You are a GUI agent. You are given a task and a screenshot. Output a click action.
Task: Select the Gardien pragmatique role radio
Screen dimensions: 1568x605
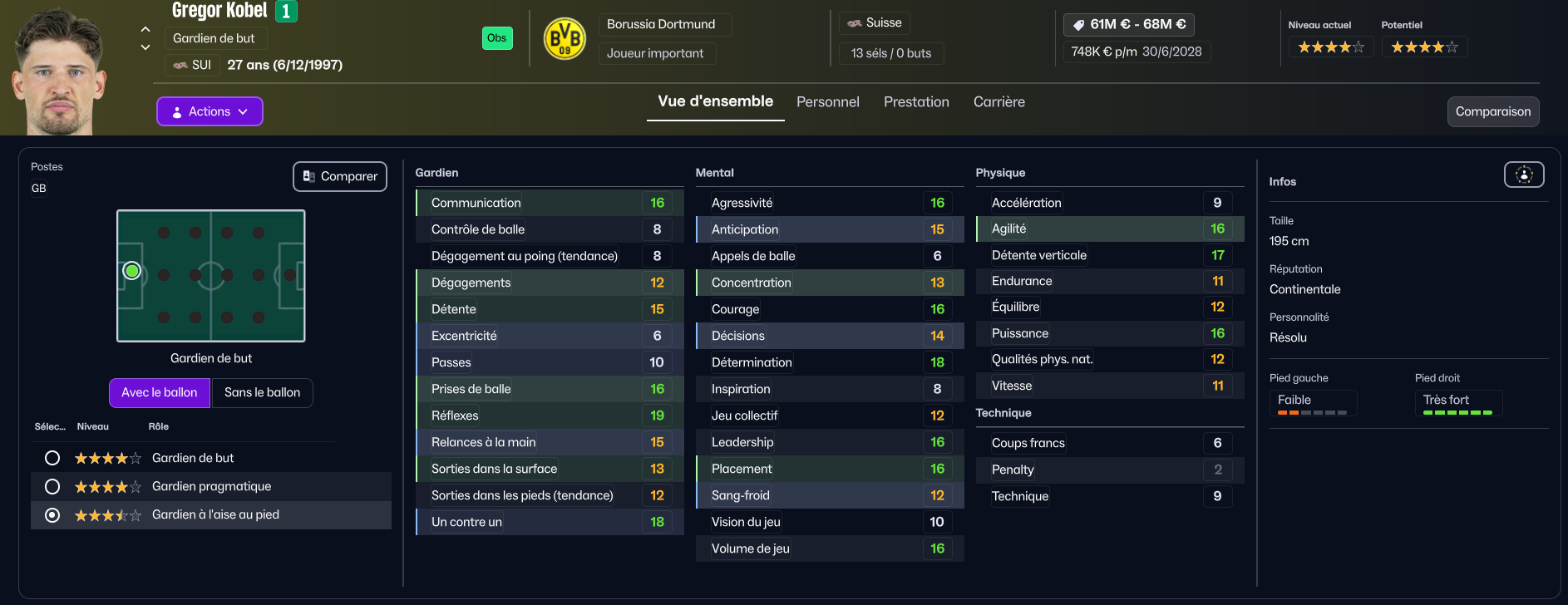tap(52, 486)
